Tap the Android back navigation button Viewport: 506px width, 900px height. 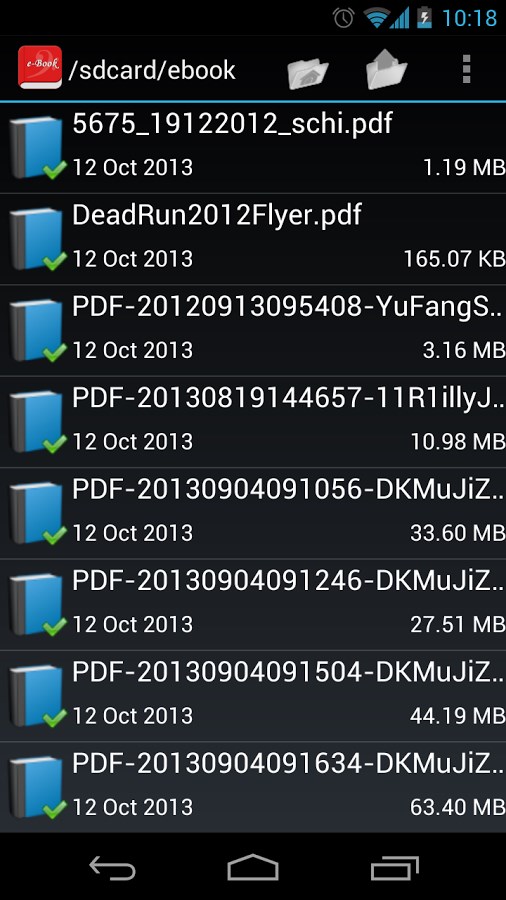112,867
